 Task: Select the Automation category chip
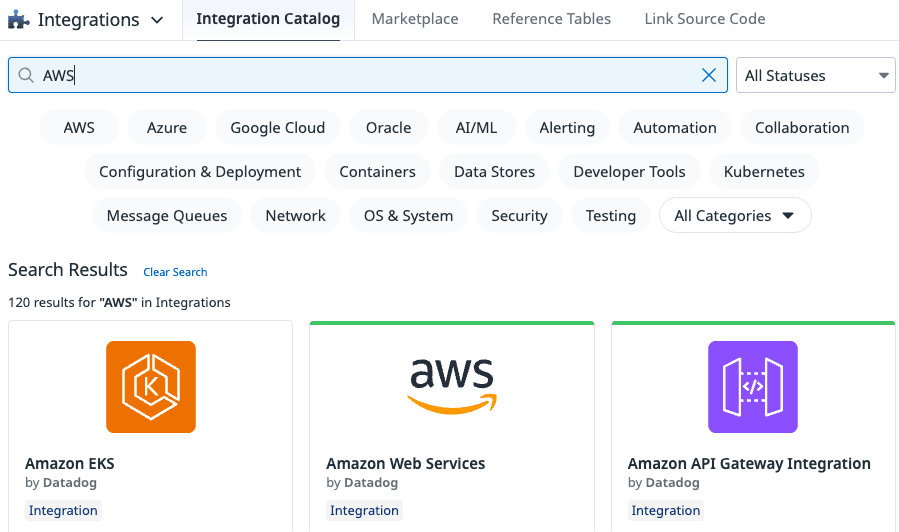tap(675, 127)
